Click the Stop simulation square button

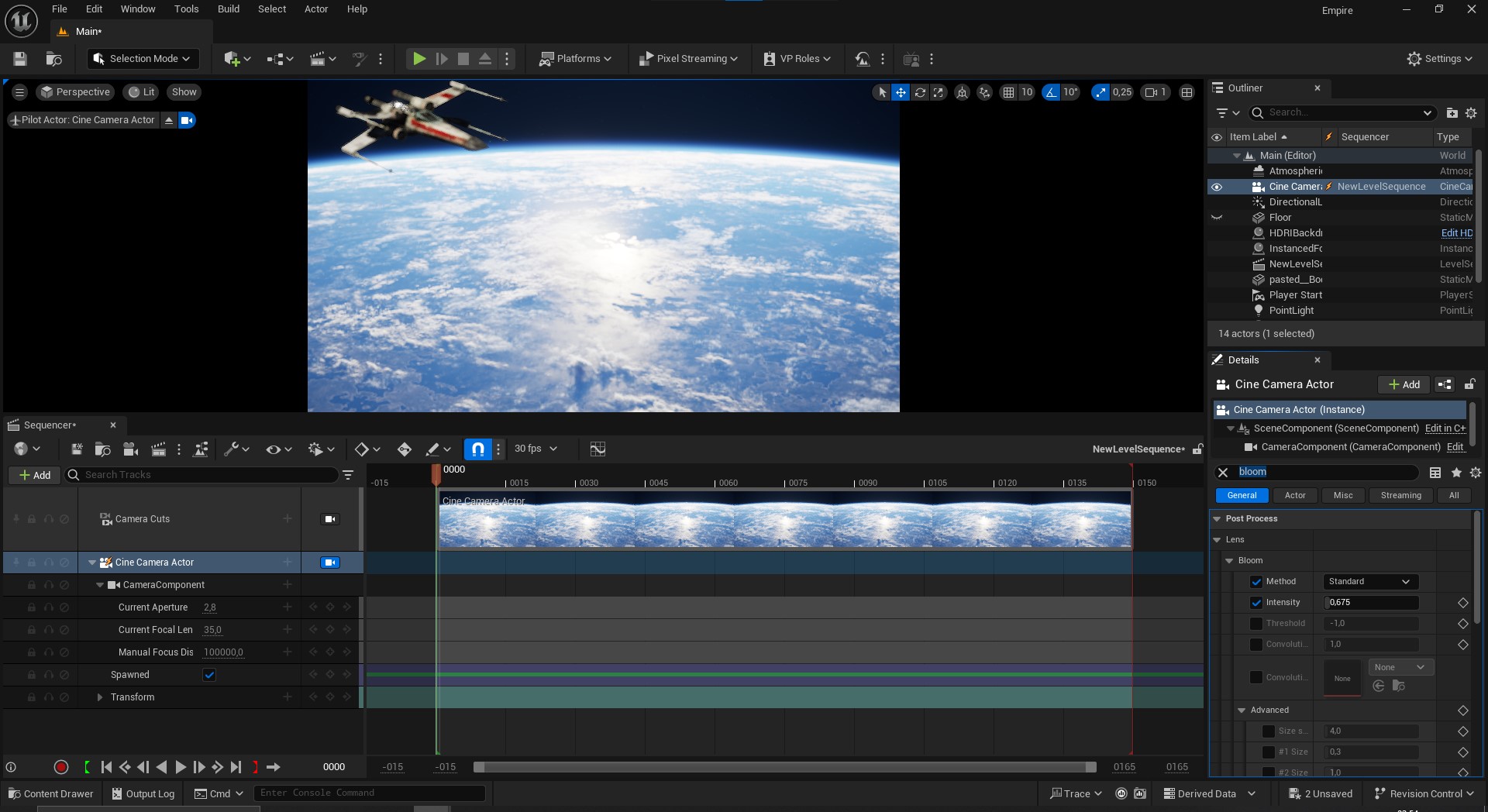pyautogui.click(x=463, y=59)
